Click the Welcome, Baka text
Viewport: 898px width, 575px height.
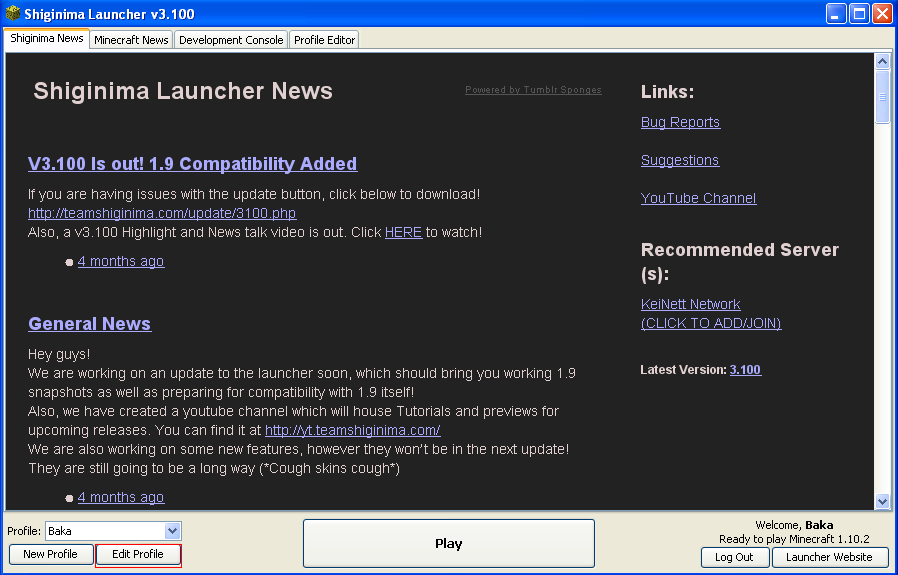click(794, 525)
